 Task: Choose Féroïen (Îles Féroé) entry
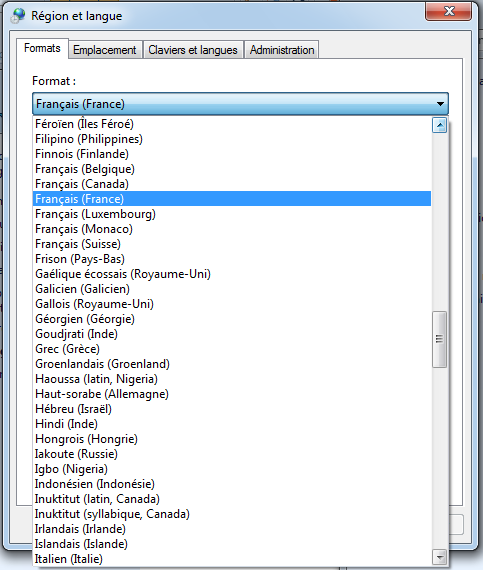coord(232,124)
